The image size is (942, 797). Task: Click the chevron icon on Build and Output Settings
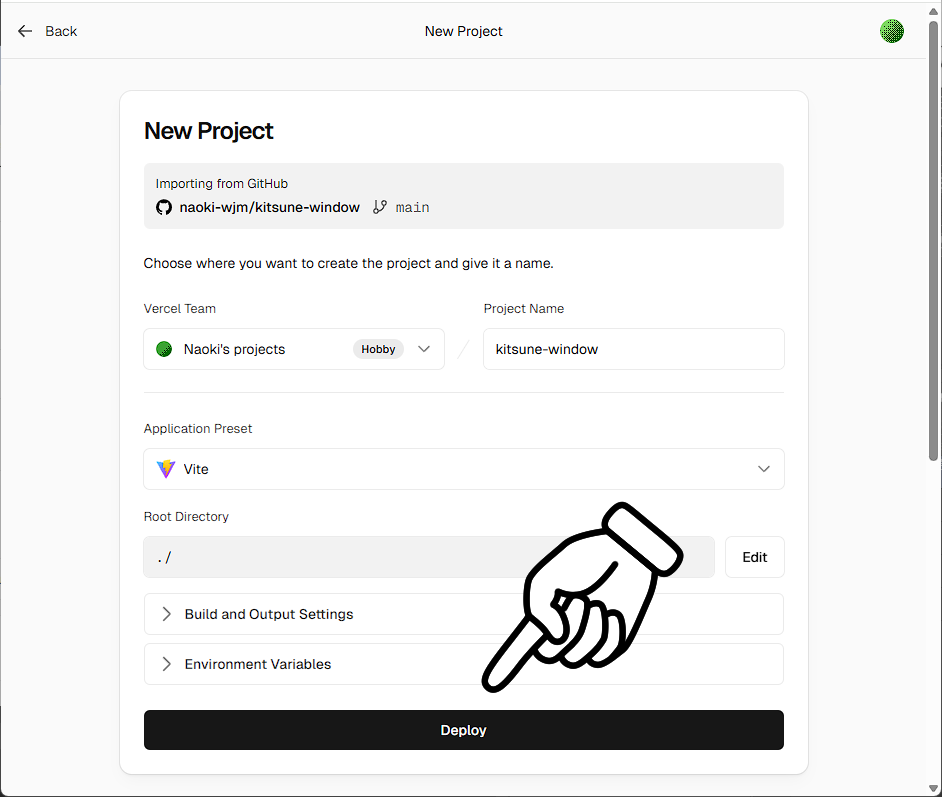[165, 614]
